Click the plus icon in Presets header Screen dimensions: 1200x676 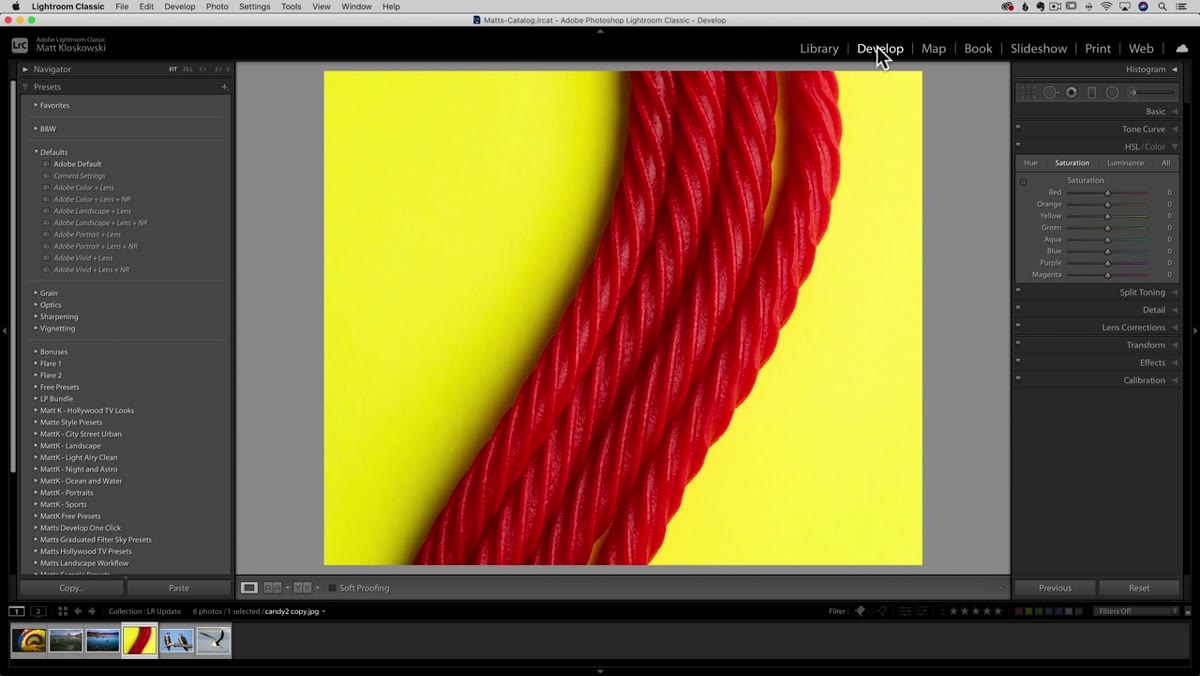(224, 87)
